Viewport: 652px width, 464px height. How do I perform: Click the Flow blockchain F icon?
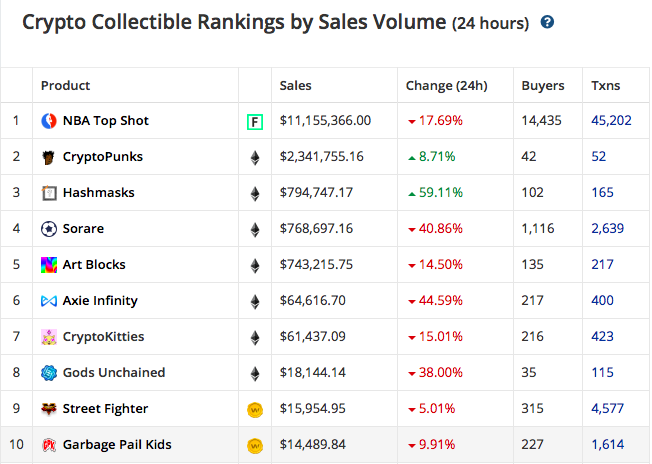[255, 122]
